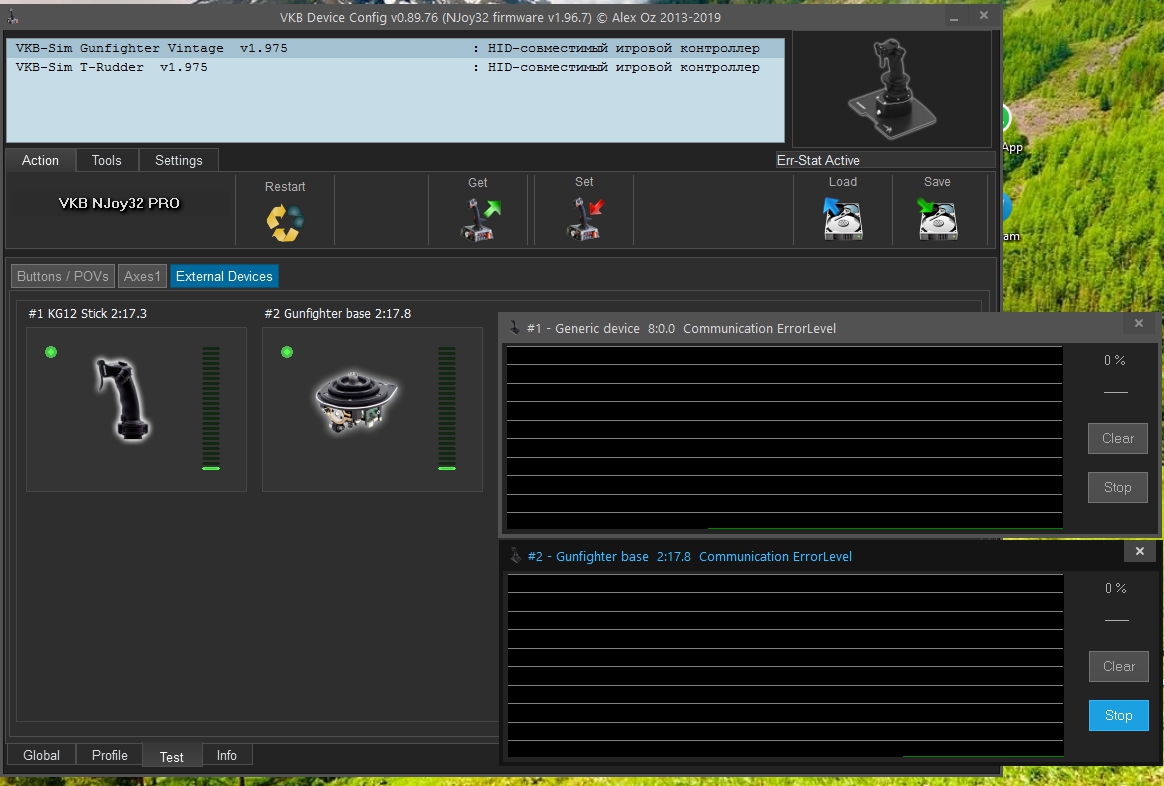Select VKB-Sim T-Rudder v1.975 device row
Screen dimensions: 1164x786
click(395, 68)
